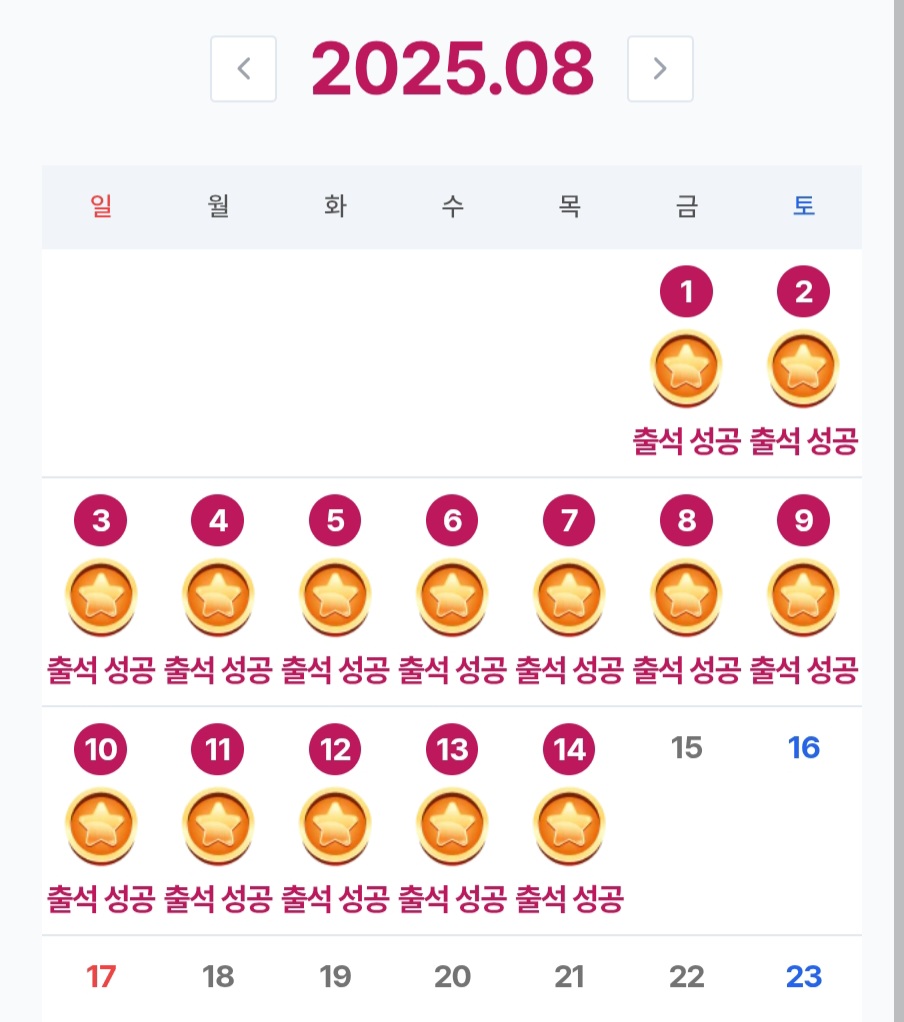Click the star coin under day 1
Image resolution: width=904 pixels, height=1022 pixels.
coord(686,367)
